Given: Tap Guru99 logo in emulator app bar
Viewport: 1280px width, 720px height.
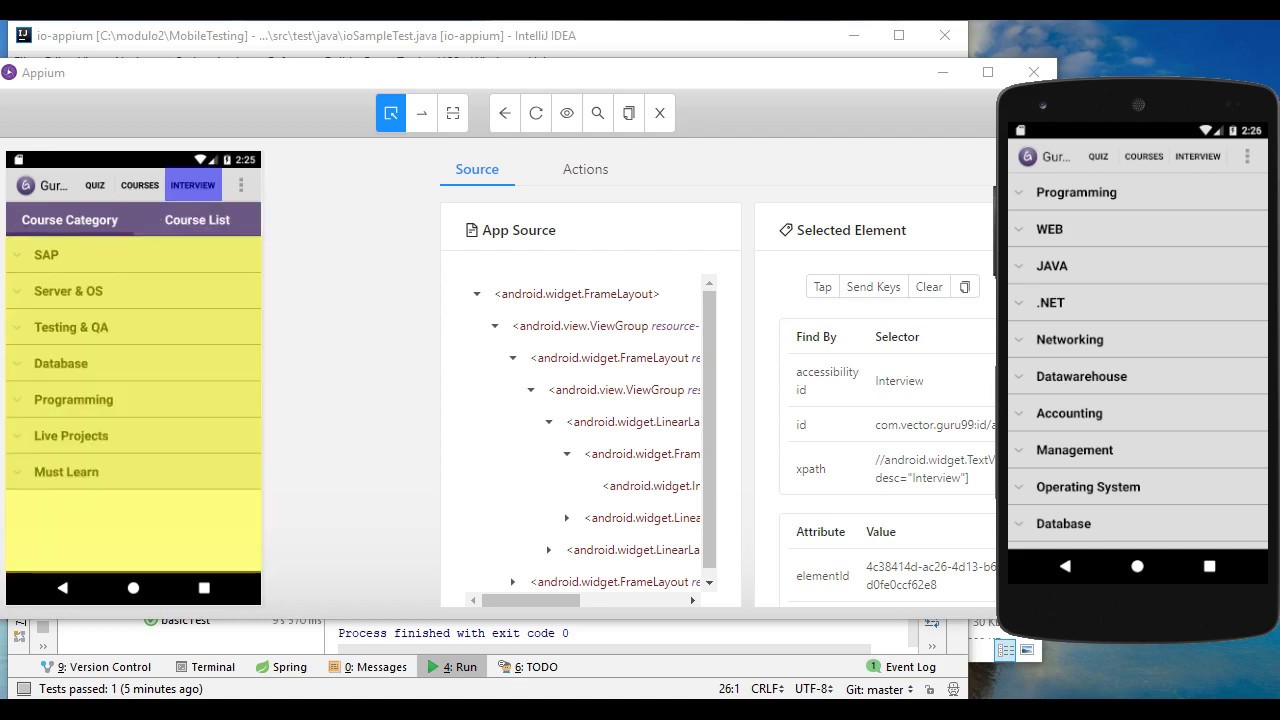Looking at the screenshot, I should (1027, 156).
